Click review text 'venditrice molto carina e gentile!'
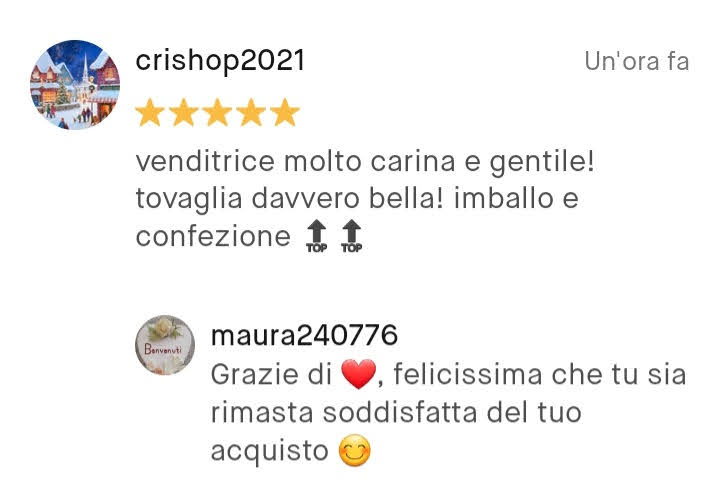Screen dimensions: 720x484 tap(365, 162)
